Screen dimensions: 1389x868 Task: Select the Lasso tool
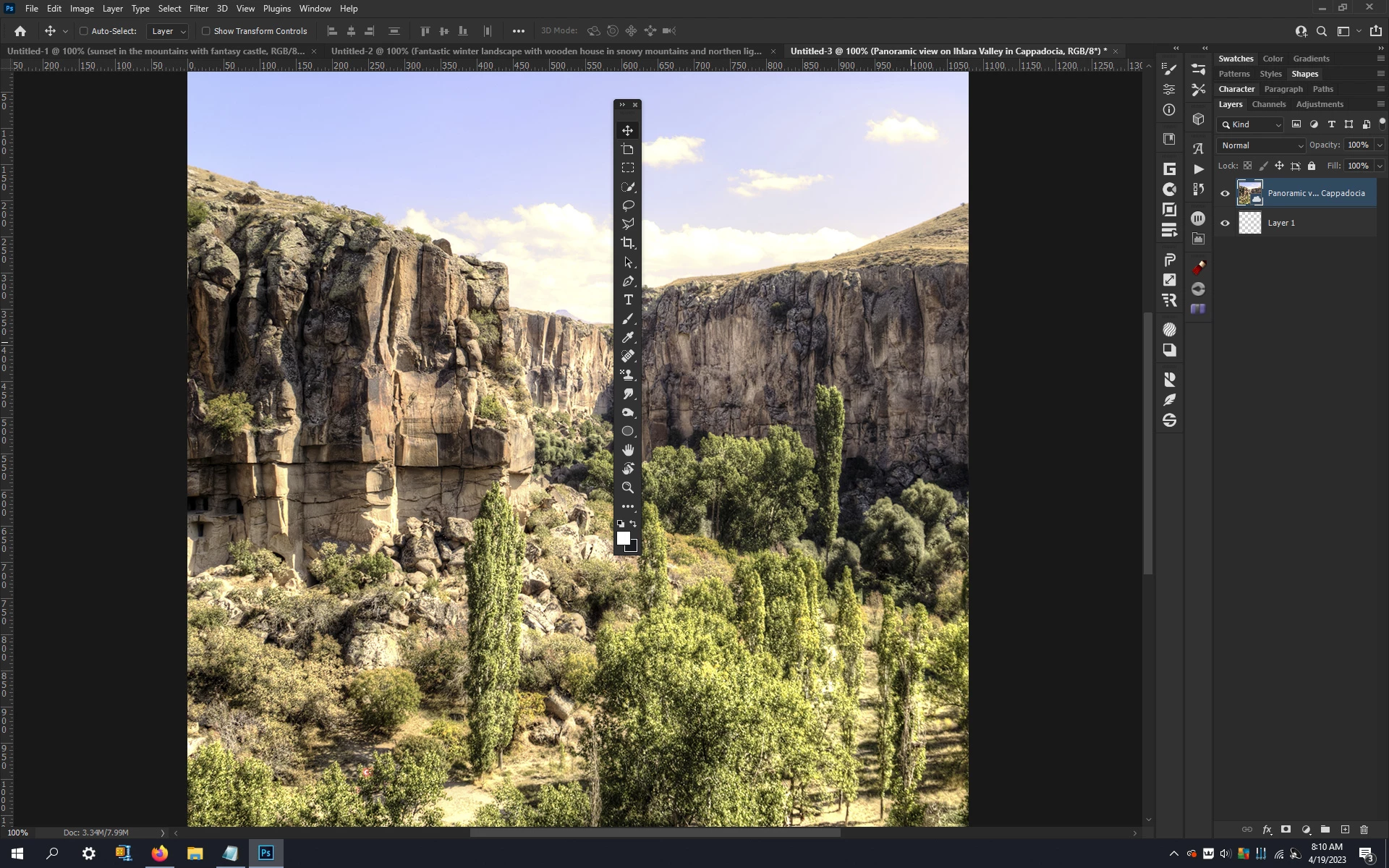[627, 205]
